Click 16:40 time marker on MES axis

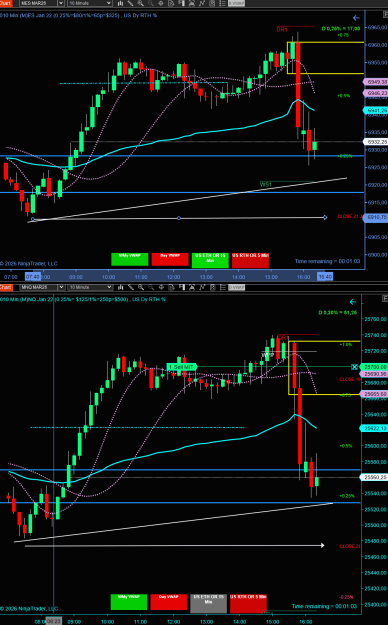coord(325,277)
